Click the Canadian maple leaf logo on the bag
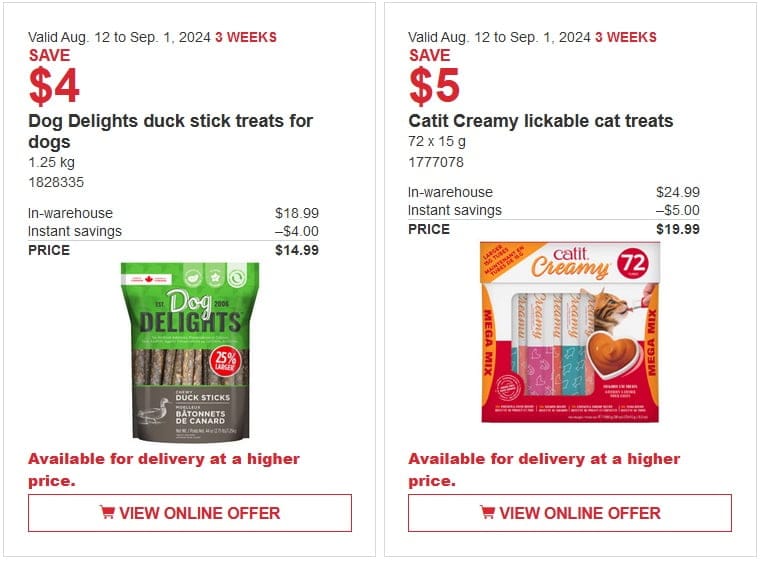The width and height of the screenshot is (764, 563). coord(148,279)
